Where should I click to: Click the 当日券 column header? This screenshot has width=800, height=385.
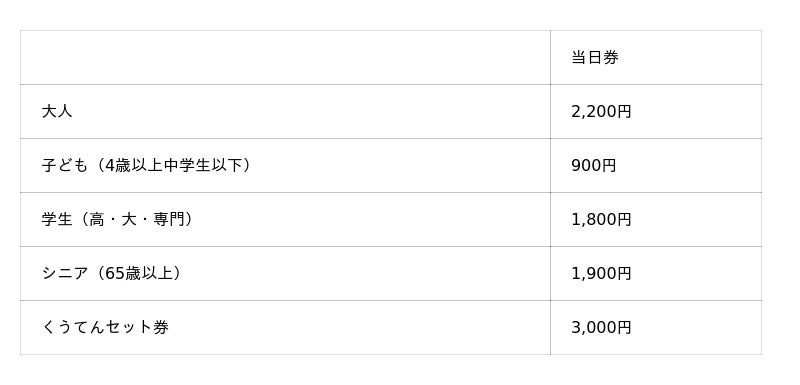tap(594, 58)
